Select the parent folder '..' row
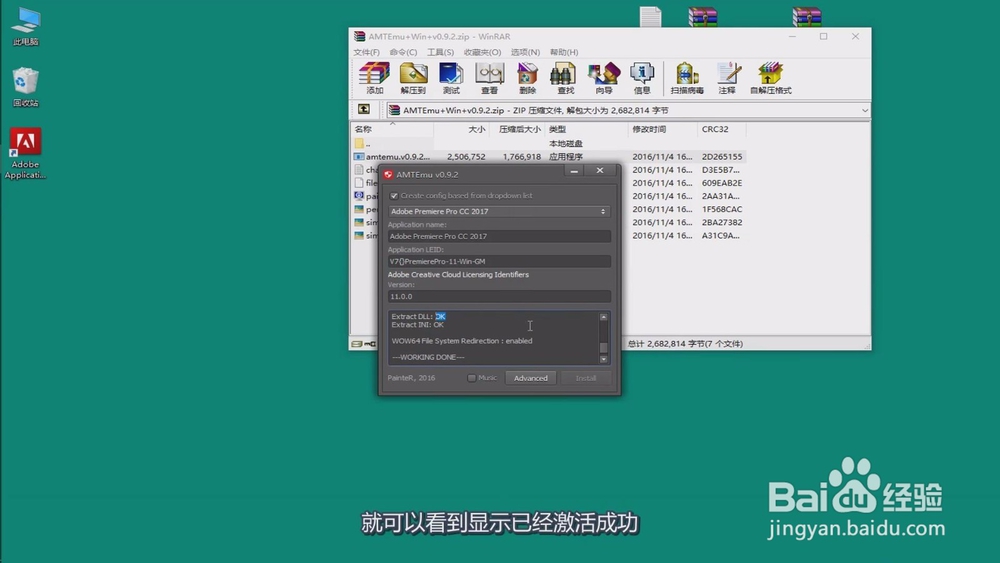The width and height of the screenshot is (1000, 563). [x=548, y=143]
